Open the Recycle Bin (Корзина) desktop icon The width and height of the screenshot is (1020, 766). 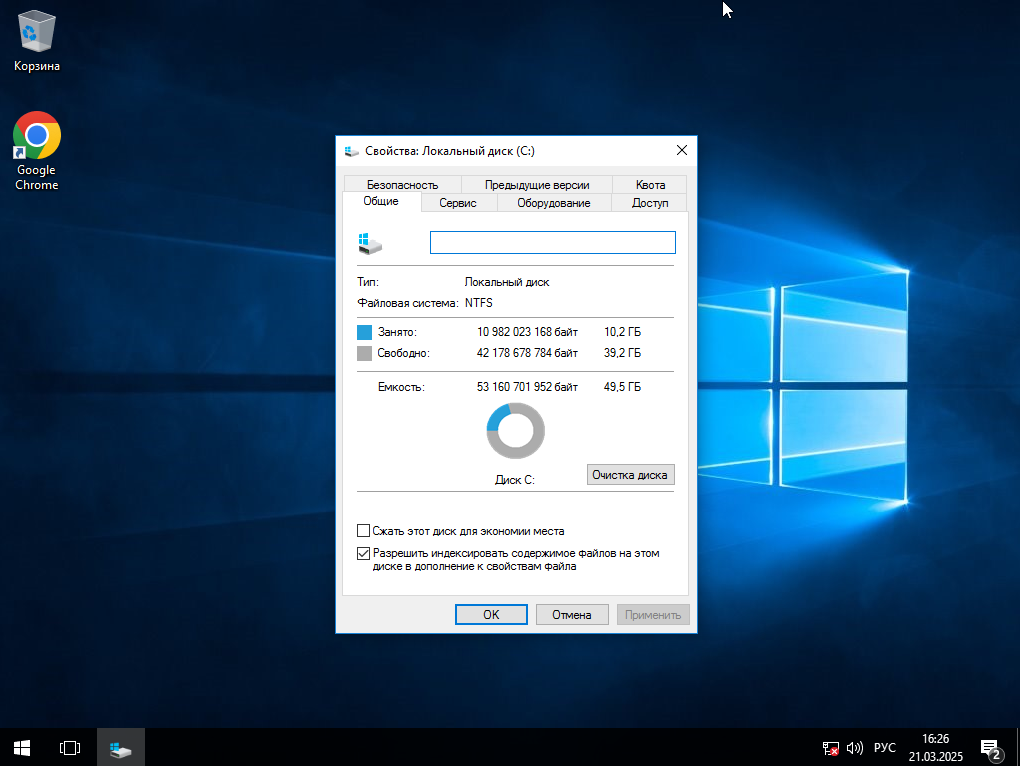click(37, 40)
